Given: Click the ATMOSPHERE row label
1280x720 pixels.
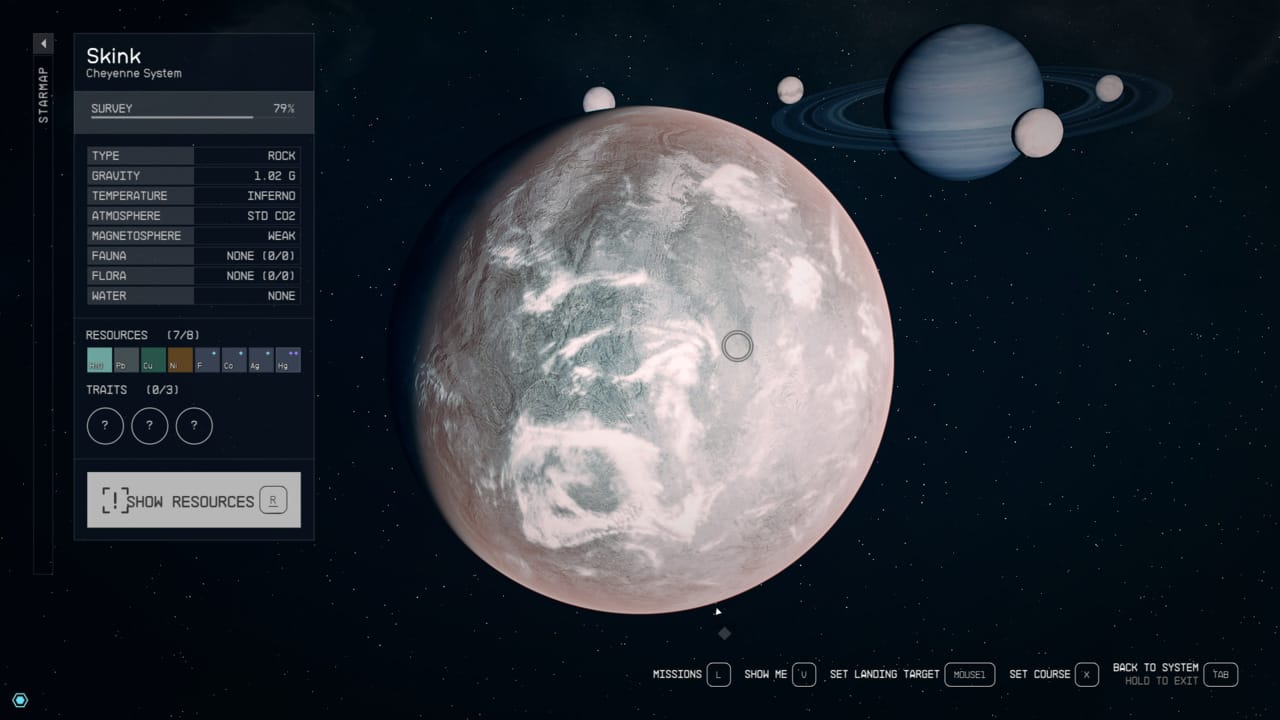Looking at the screenshot, I should tap(126, 216).
